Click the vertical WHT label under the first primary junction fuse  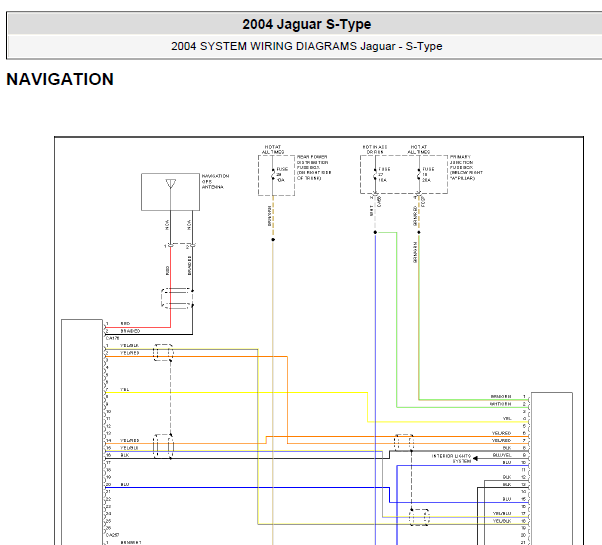pyautogui.click(x=371, y=210)
